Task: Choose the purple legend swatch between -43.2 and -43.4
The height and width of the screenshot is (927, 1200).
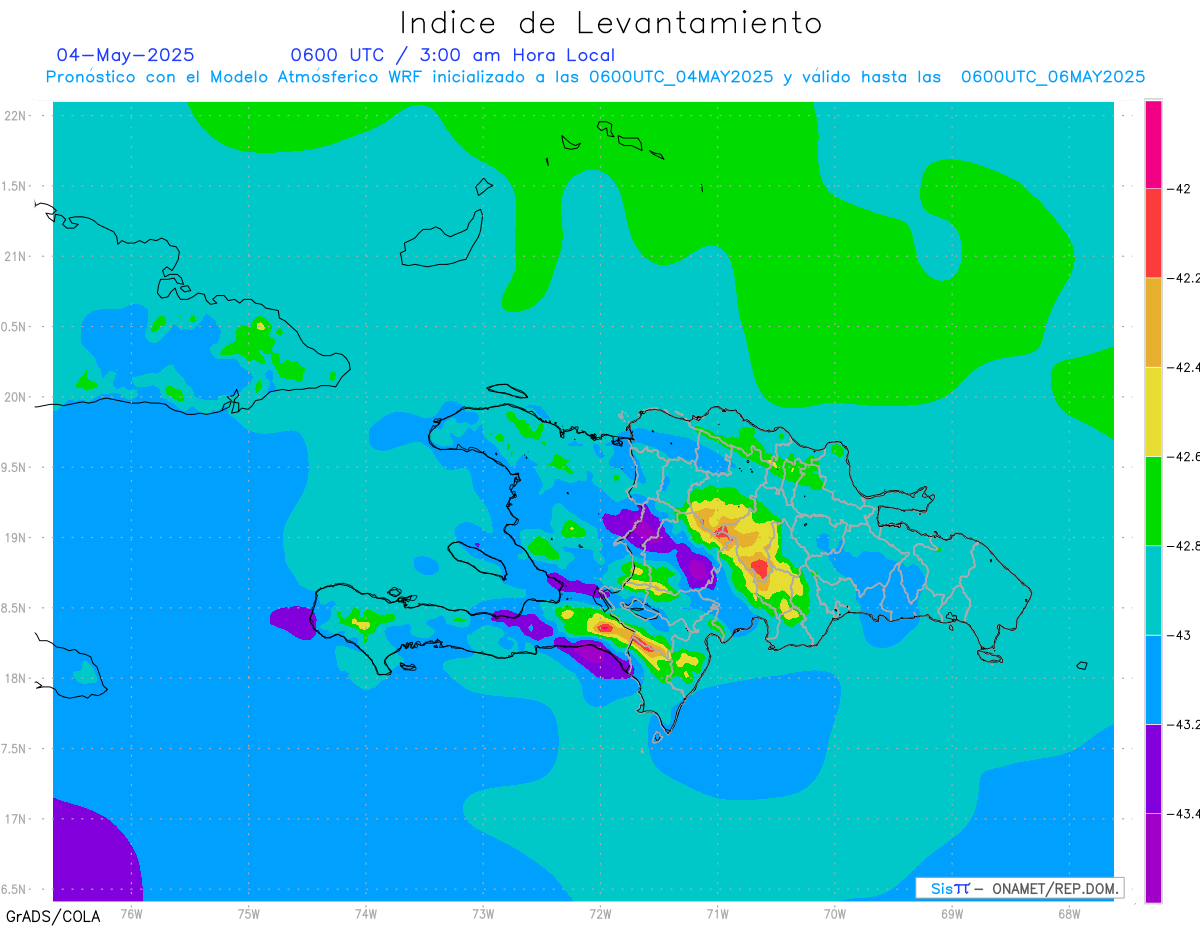Action: click(x=1153, y=768)
